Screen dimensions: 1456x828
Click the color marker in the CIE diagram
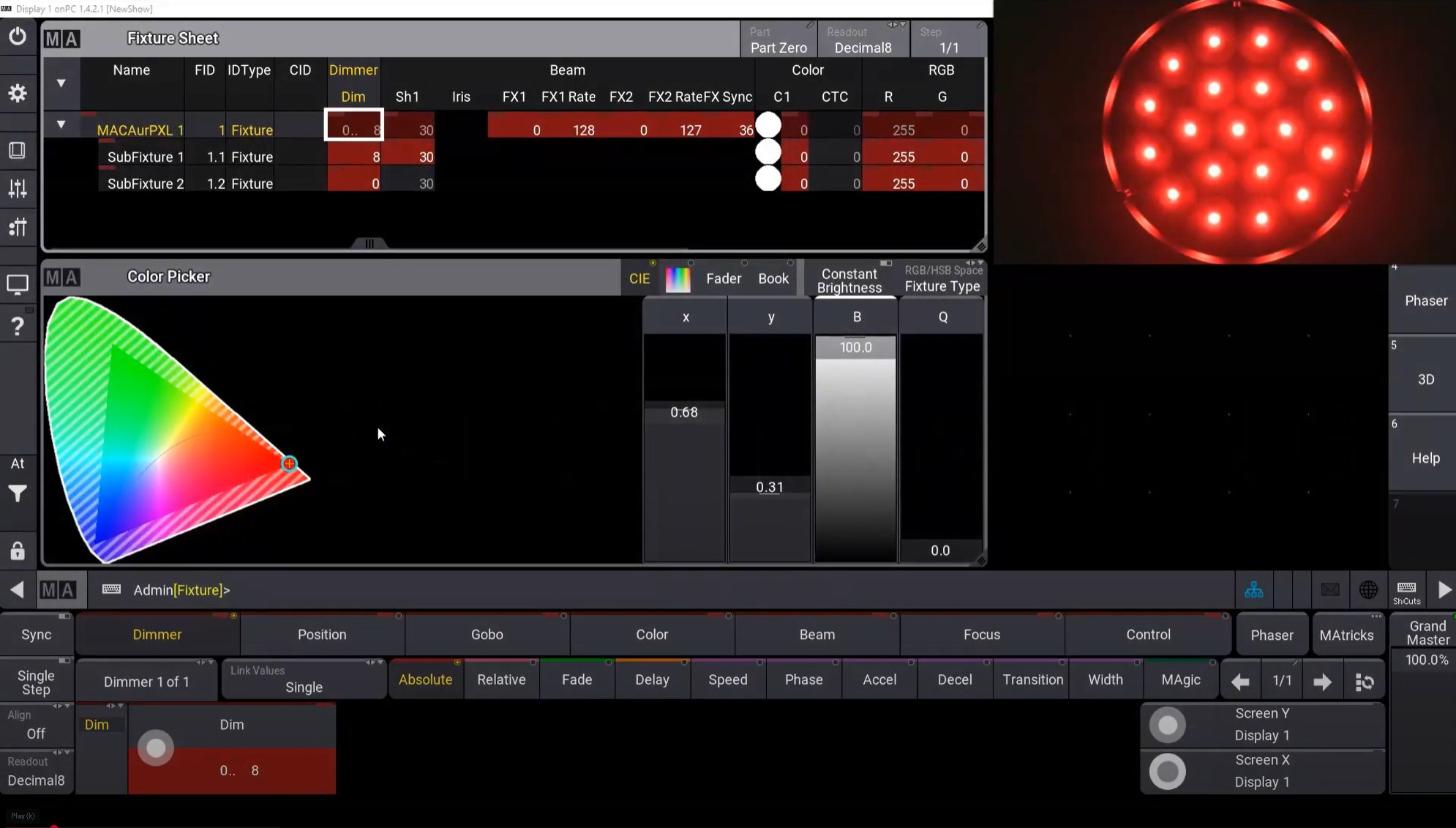click(290, 463)
